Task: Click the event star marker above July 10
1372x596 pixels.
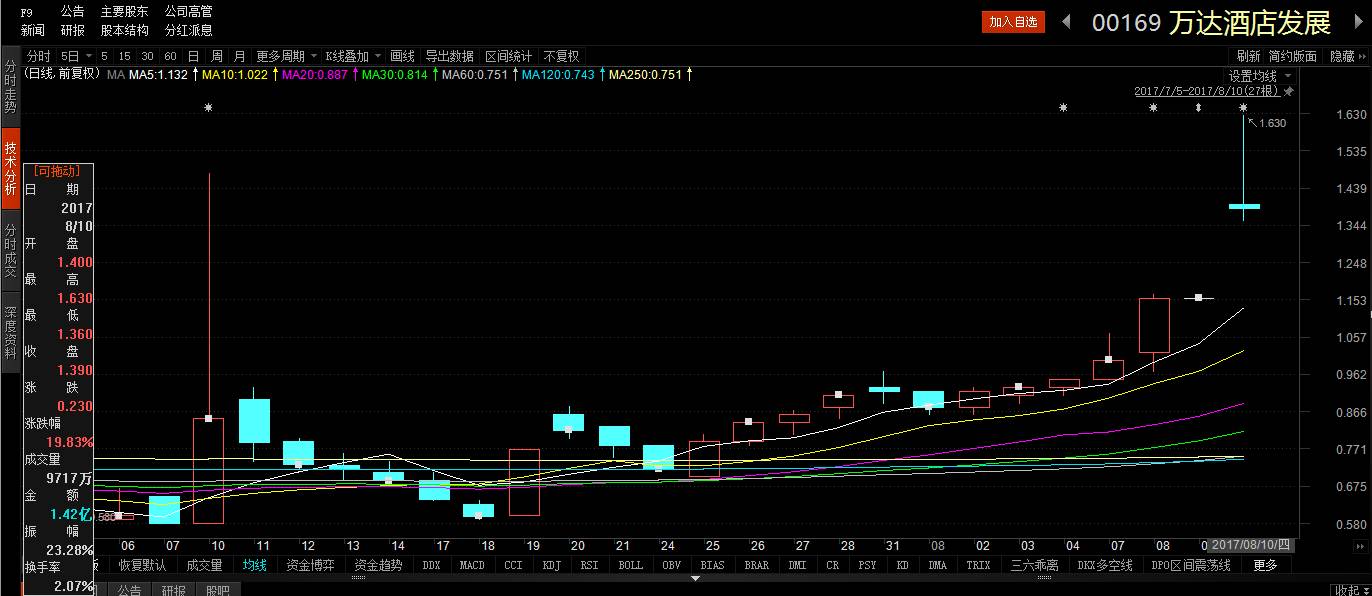Action: tap(208, 107)
